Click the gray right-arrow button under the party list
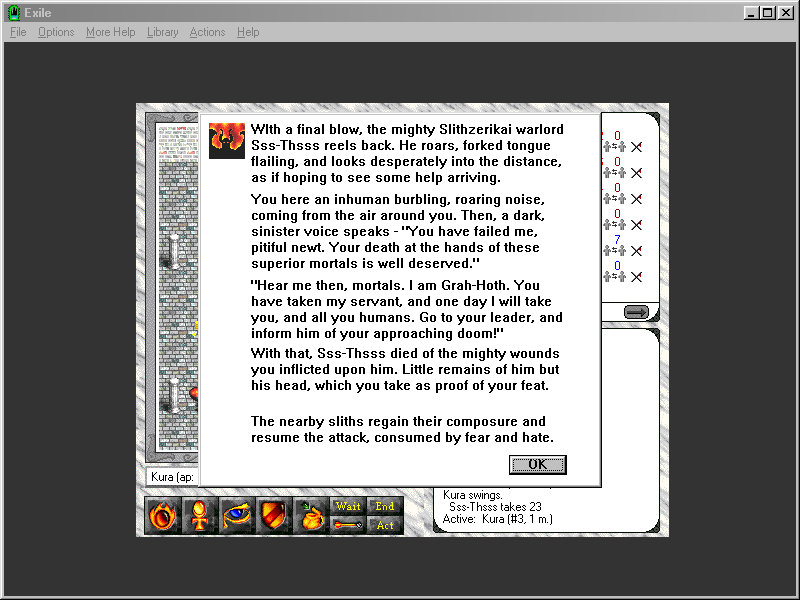Viewport: 800px width, 600px height. pos(636,312)
